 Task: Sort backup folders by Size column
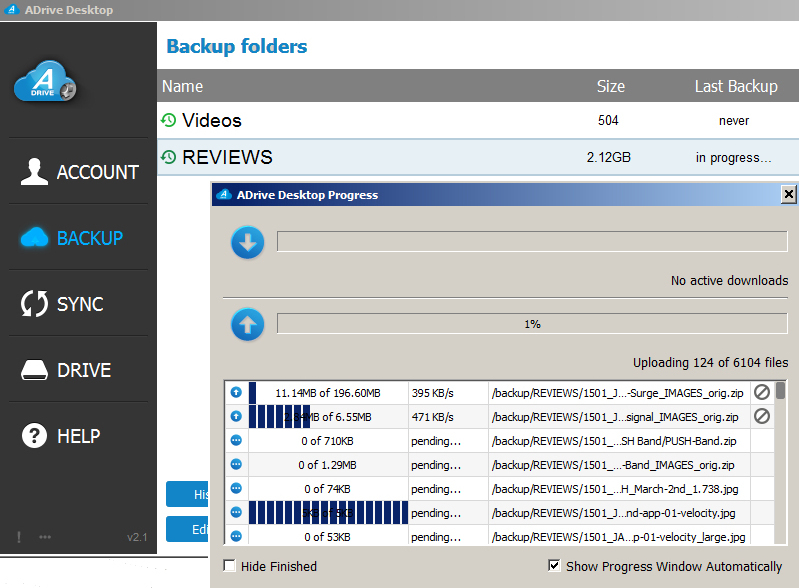point(610,86)
